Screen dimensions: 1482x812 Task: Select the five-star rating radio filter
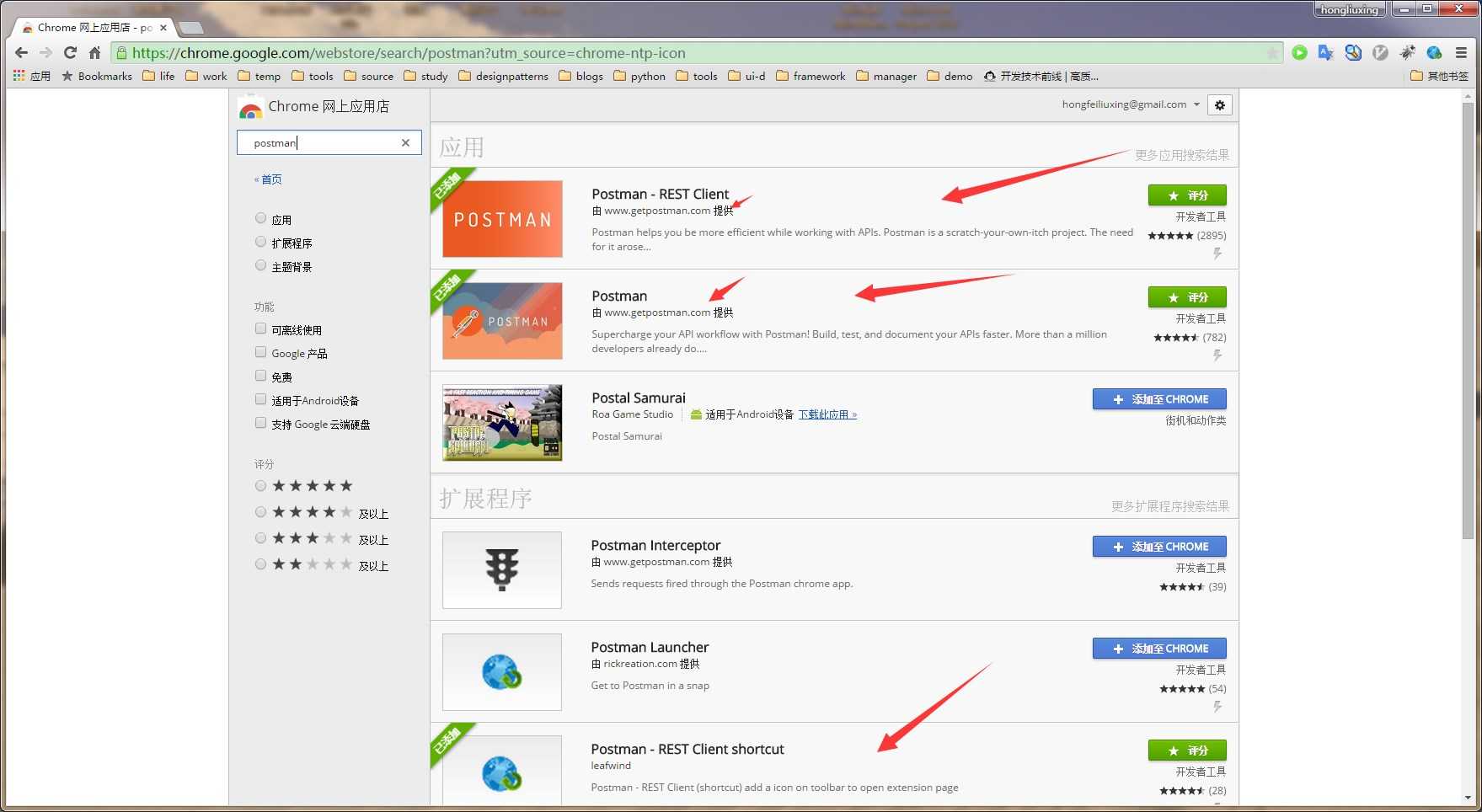pyautogui.click(x=260, y=486)
